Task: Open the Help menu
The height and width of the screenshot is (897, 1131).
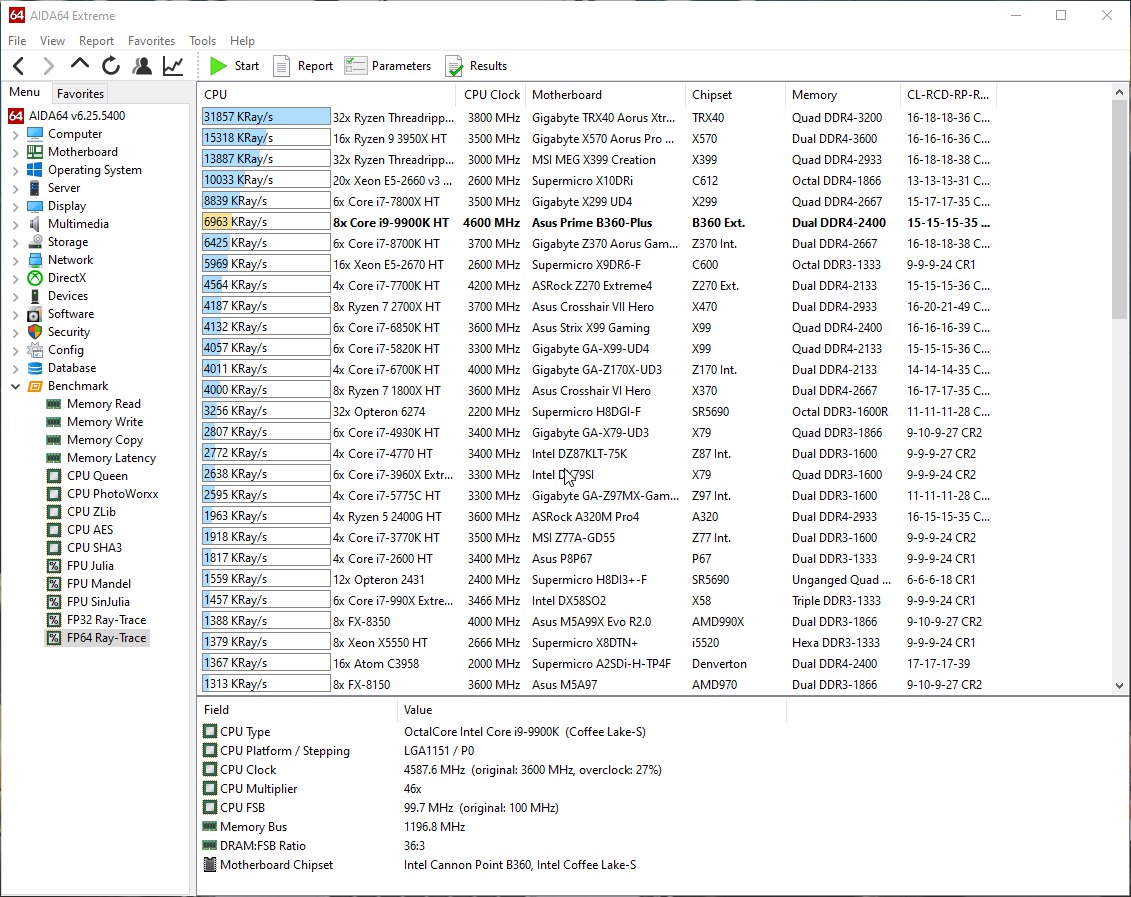Action: 242,41
